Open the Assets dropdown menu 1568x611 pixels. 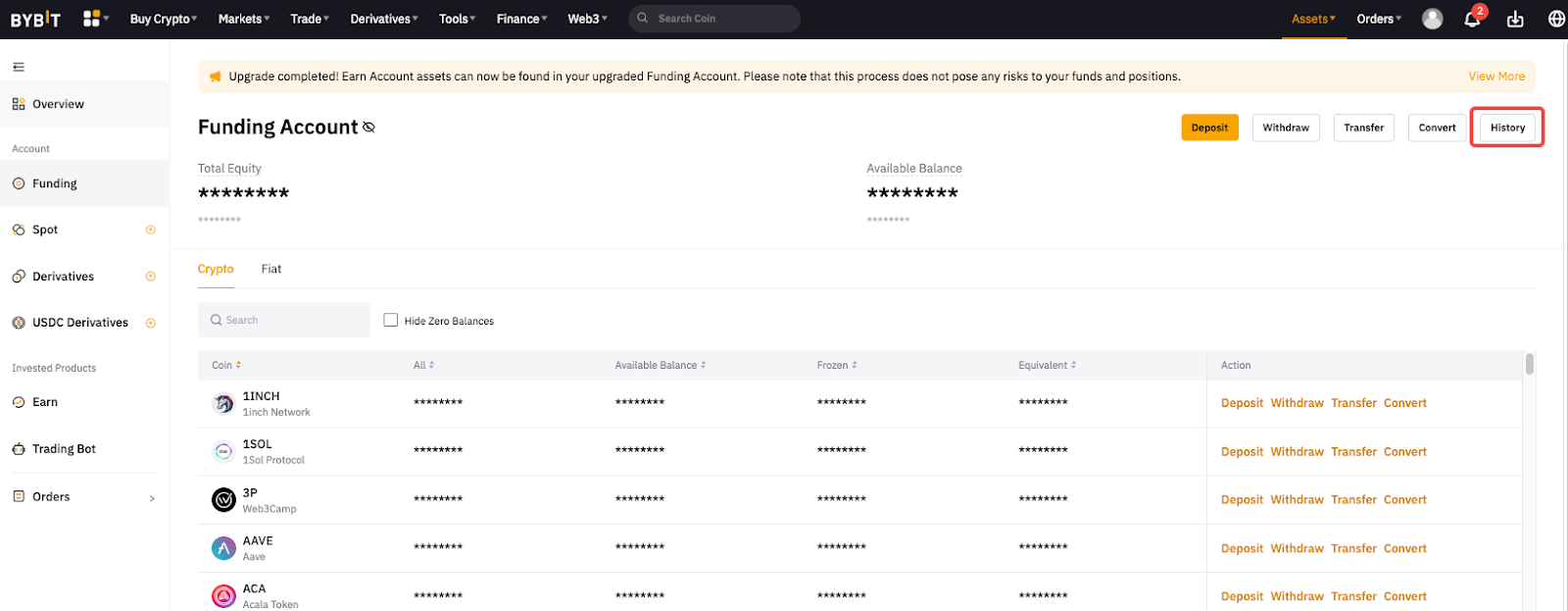pos(1313,19)
